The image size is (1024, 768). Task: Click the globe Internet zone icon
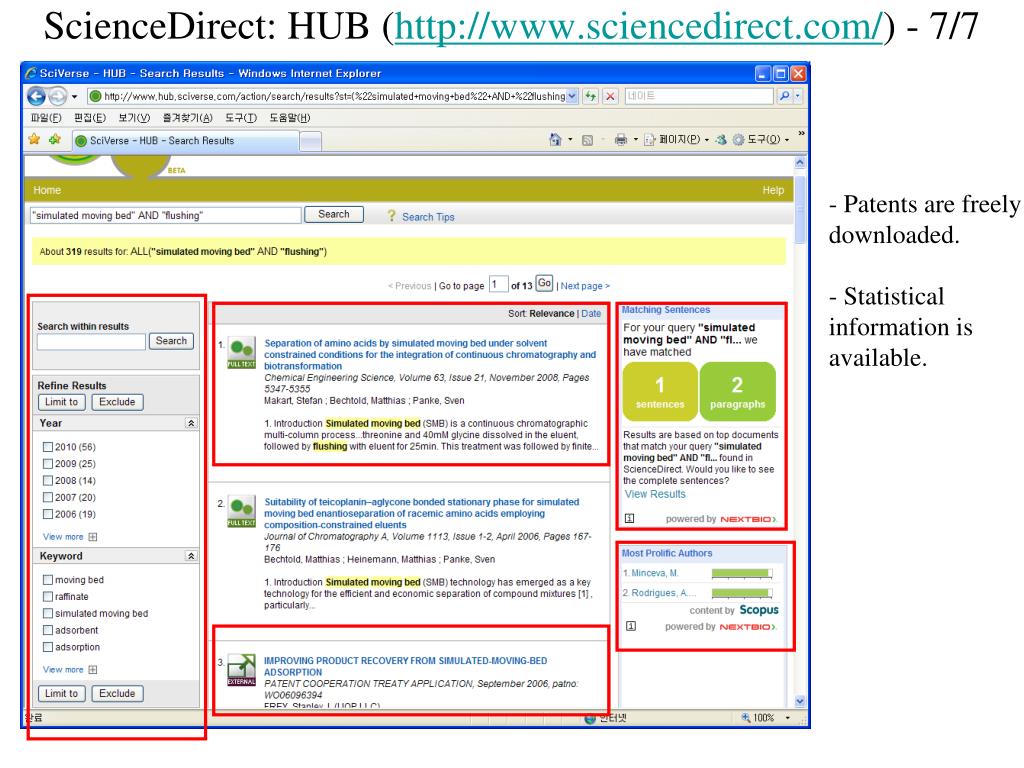point(590,718)
